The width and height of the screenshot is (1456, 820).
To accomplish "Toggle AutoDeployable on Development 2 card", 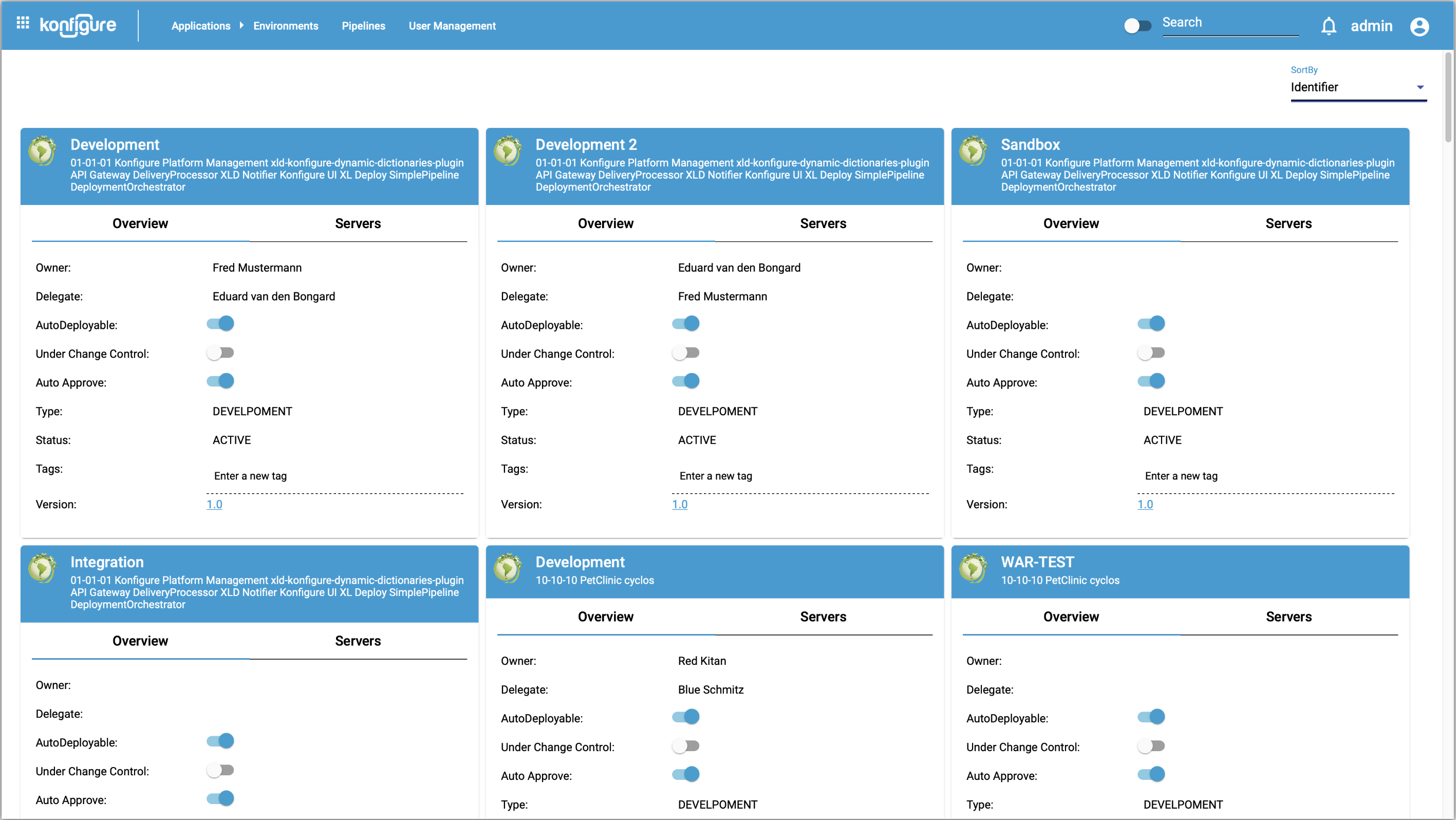I will (685, 324).
